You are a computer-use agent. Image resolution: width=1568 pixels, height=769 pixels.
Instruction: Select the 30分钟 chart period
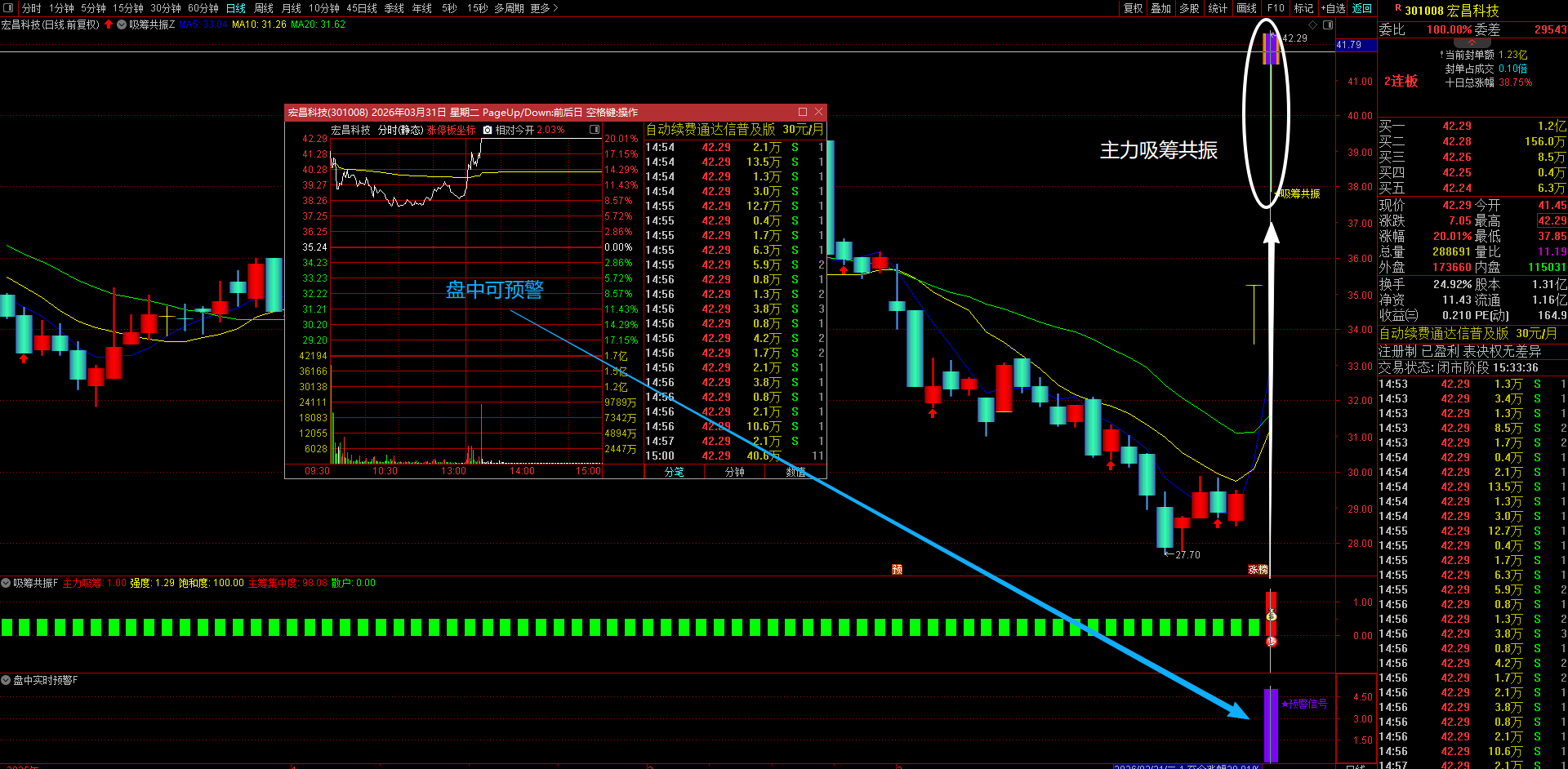(x=166, y=8)
